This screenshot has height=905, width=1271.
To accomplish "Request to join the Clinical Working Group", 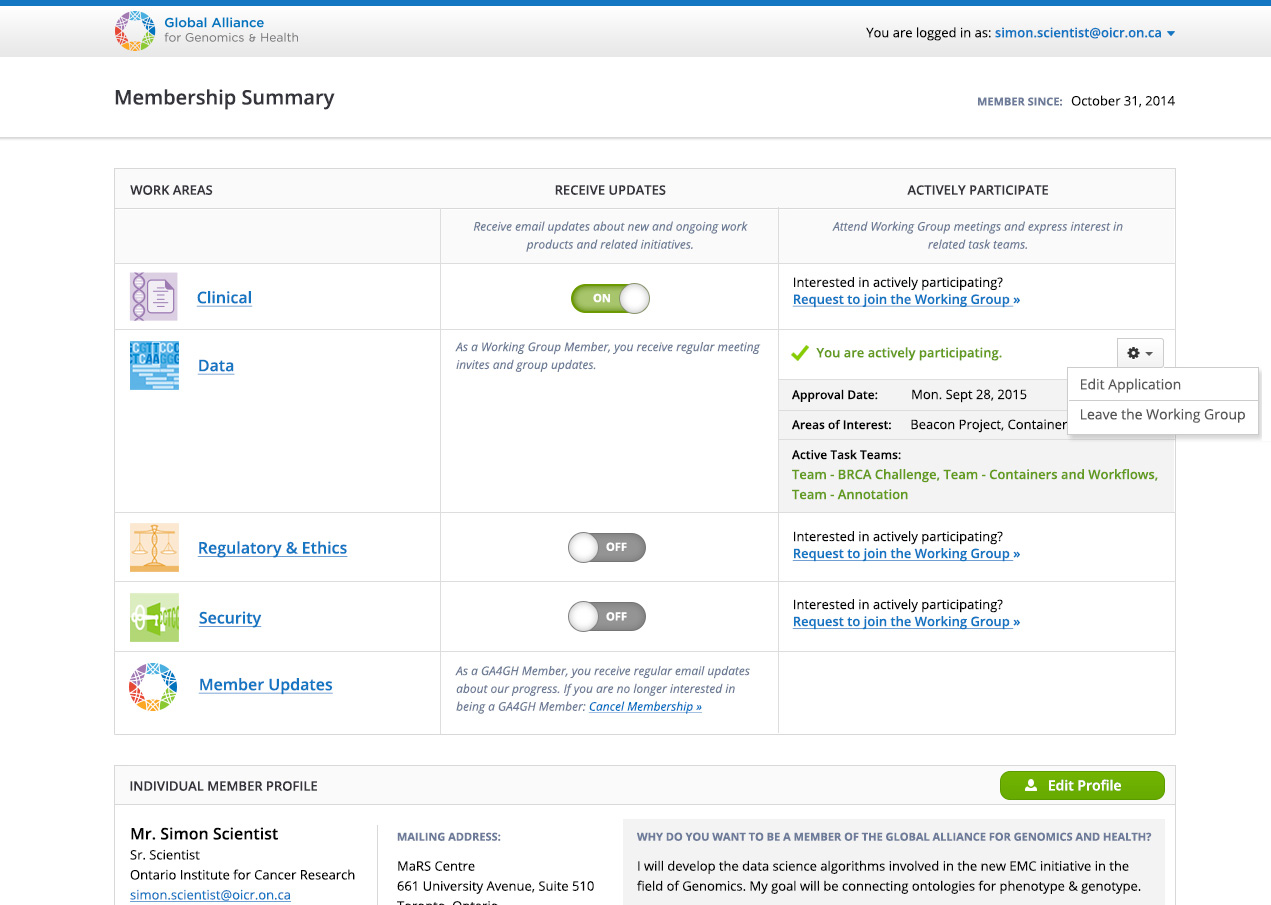I will [x=906, y=300].
